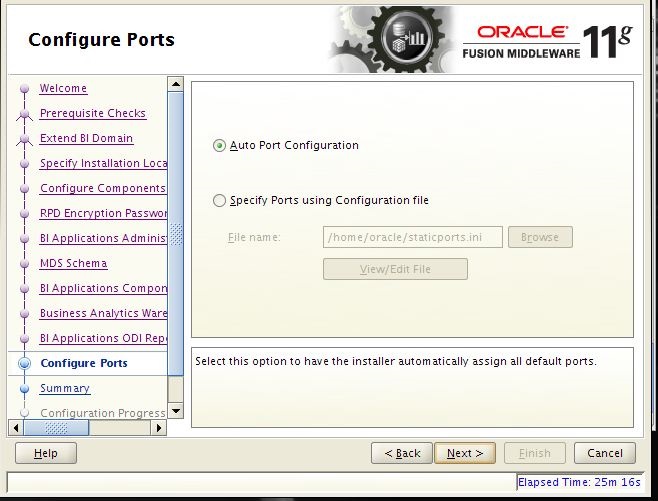This screenshot has height=501, width=658.
Task: Click the Help button
Action: pyautogui.click(x=46, y=453)
